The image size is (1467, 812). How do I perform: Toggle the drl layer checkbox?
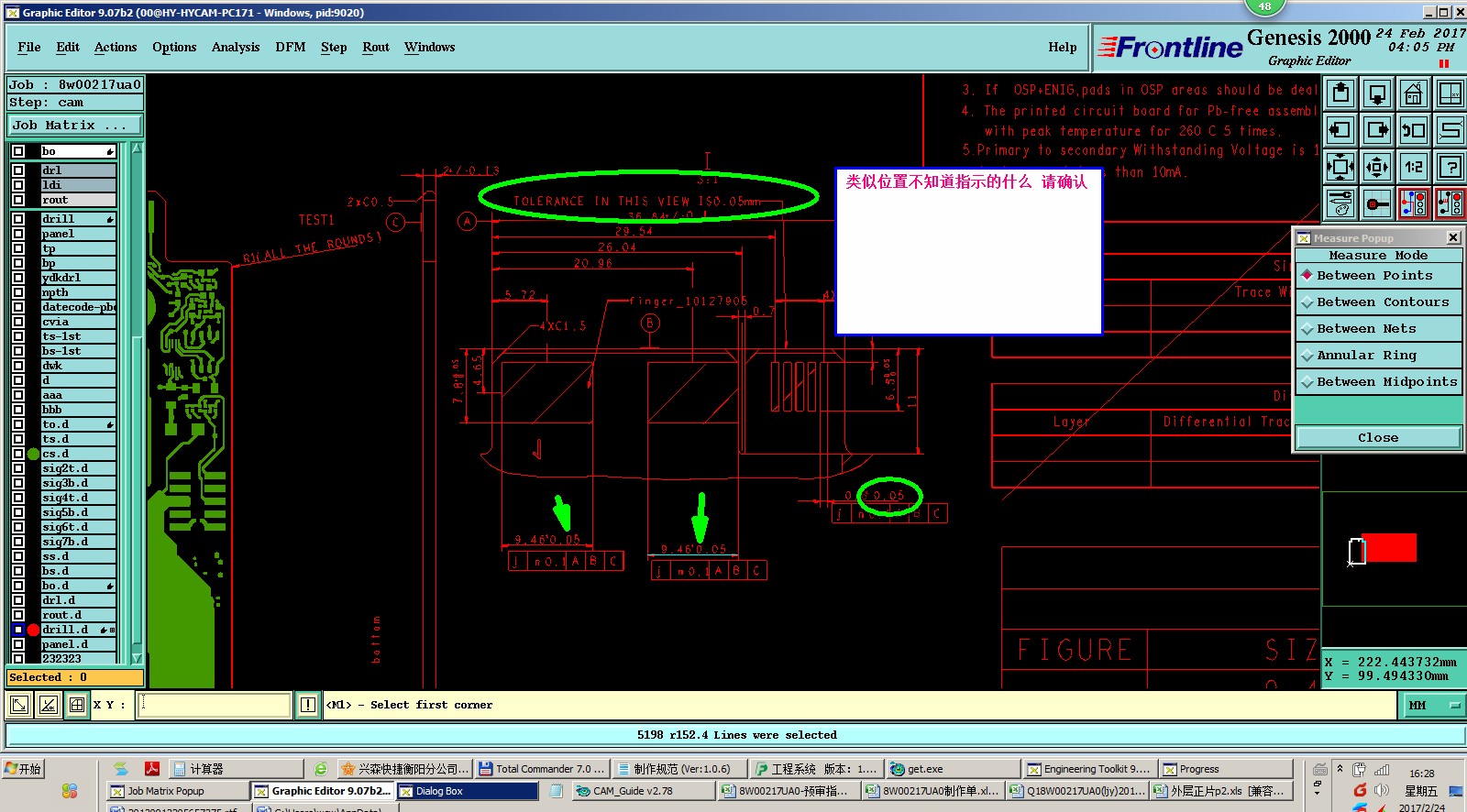click(18, 170)
